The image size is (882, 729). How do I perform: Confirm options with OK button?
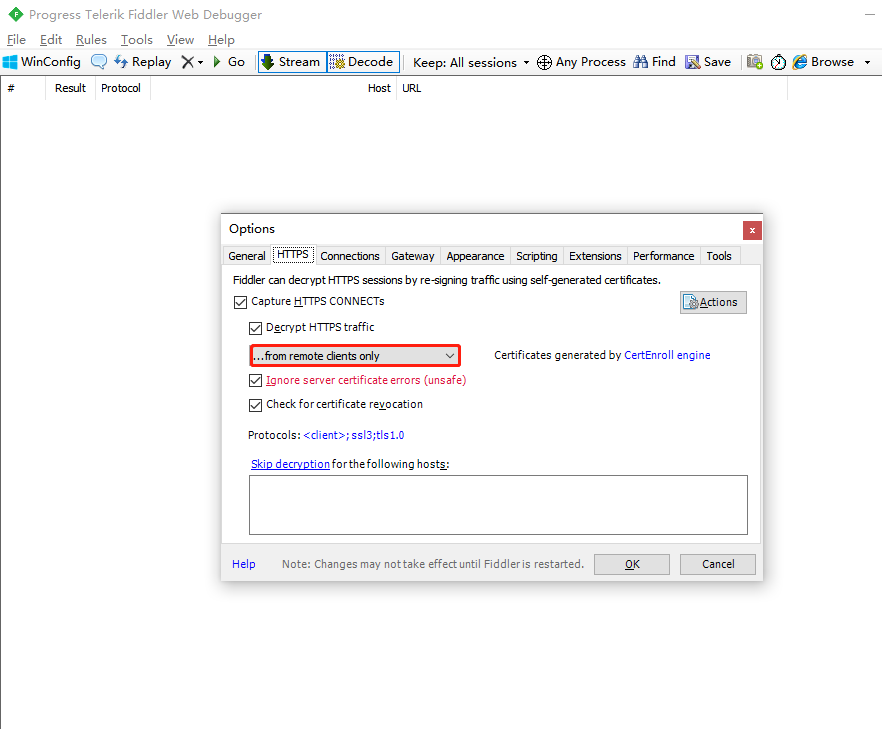pos(632,564)
